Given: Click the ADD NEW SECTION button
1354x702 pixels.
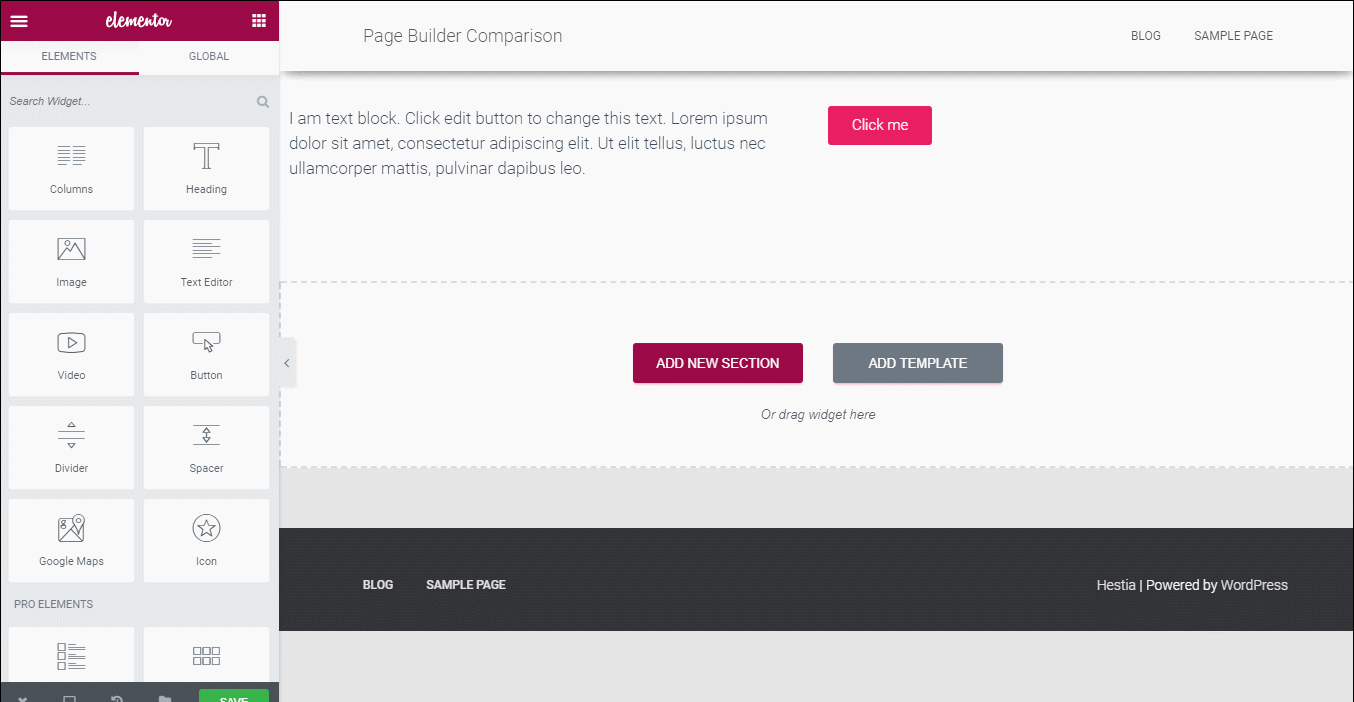Looking at the screenshot, I should coord(717,362).
